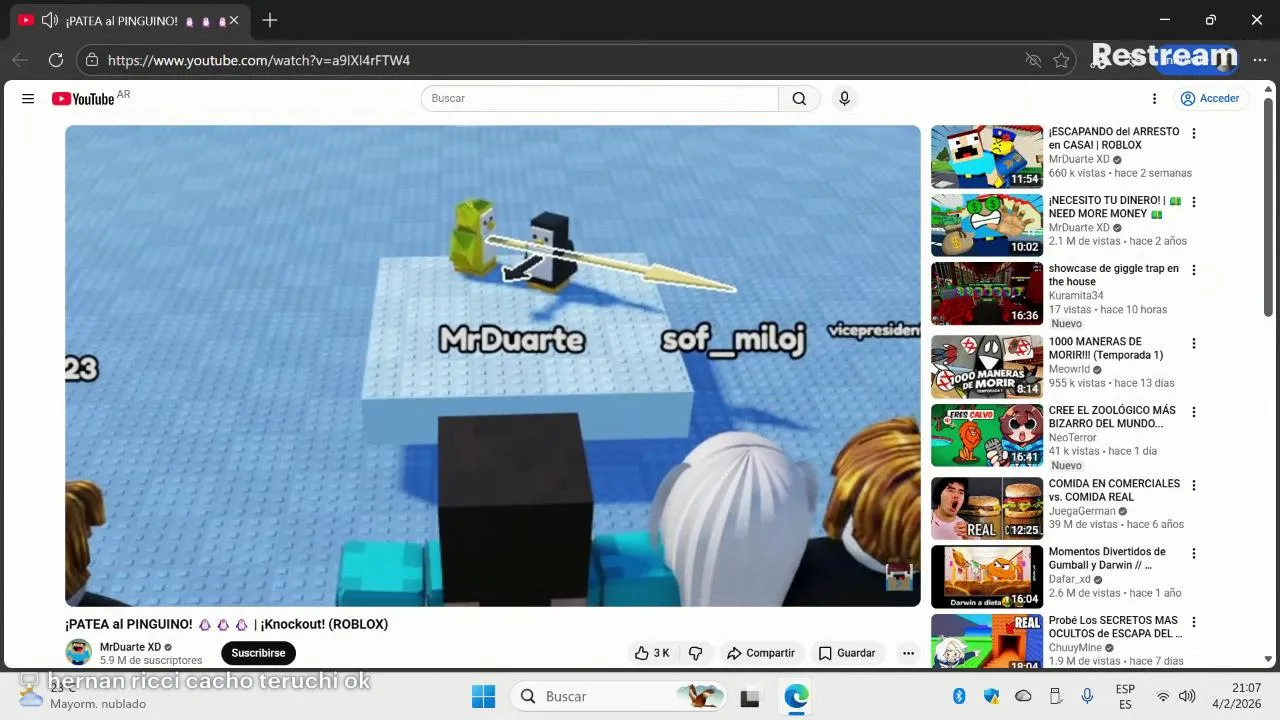Click title ¡ESCAPANDO del ARRESTO en CASA!
Screen dimensions: 1280x720
[x=1114, y=138]
